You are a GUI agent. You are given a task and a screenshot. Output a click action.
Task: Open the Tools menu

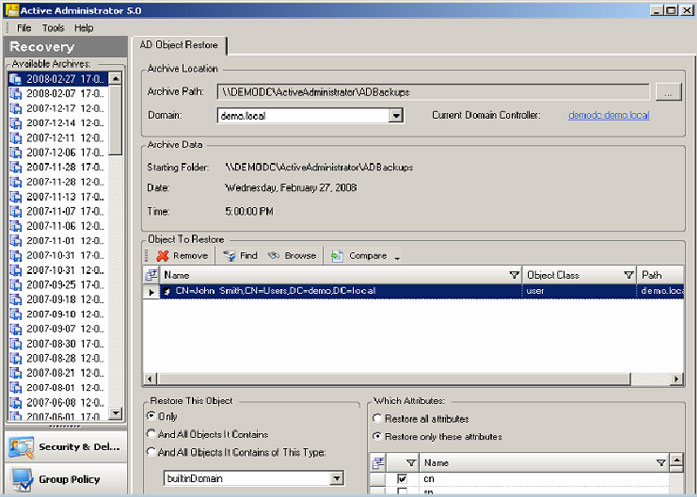[53, 28]
